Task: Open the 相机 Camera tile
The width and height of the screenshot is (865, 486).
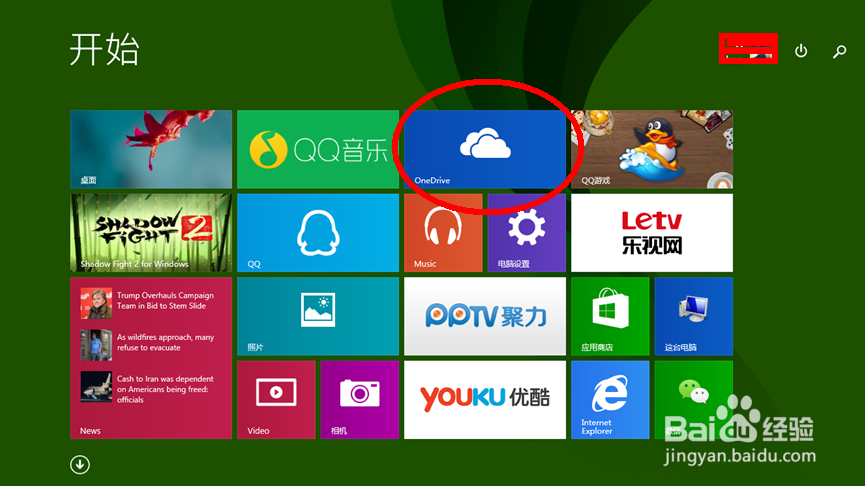Action: [360, 400]
